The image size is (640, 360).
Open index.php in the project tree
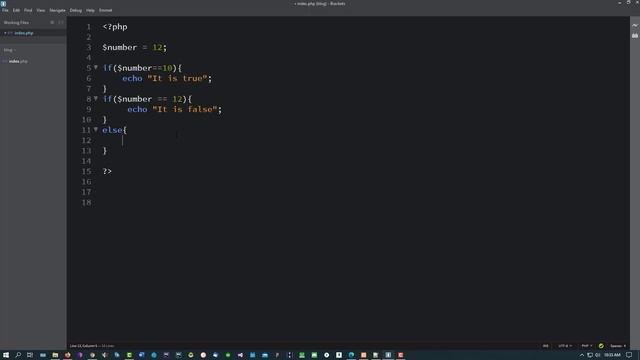pos(18,61)
